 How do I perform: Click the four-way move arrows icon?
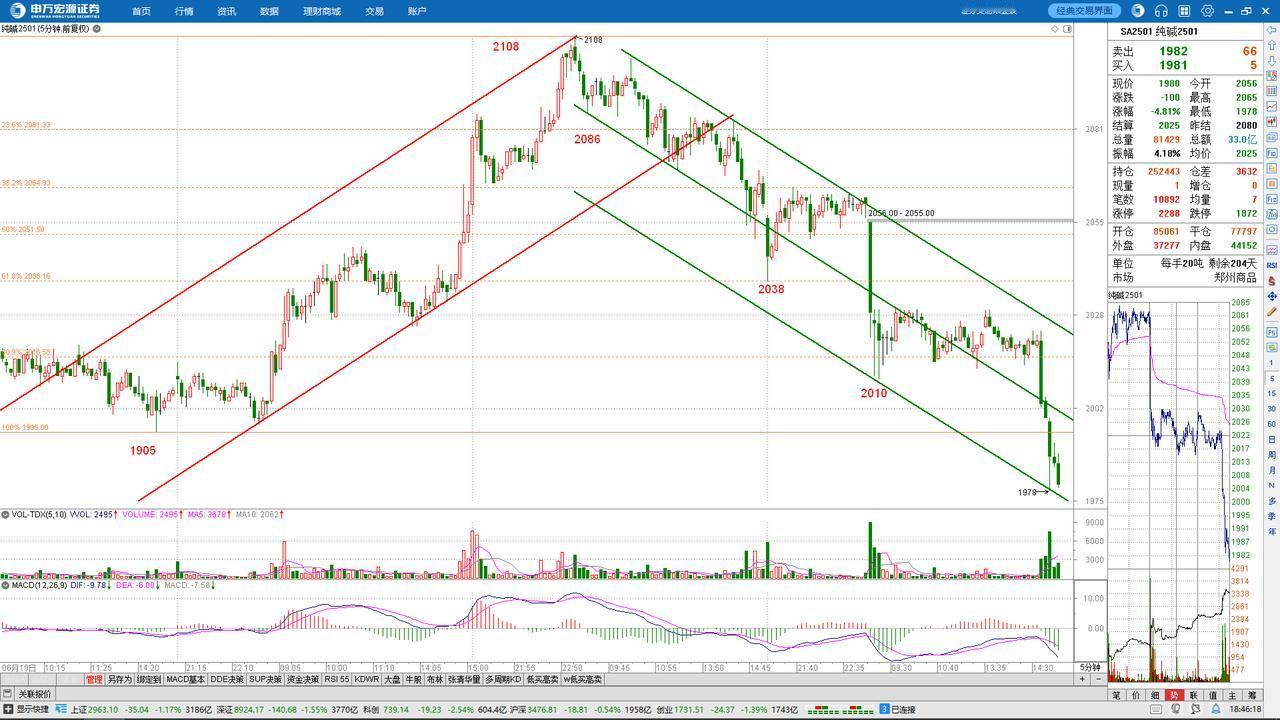1271,296
